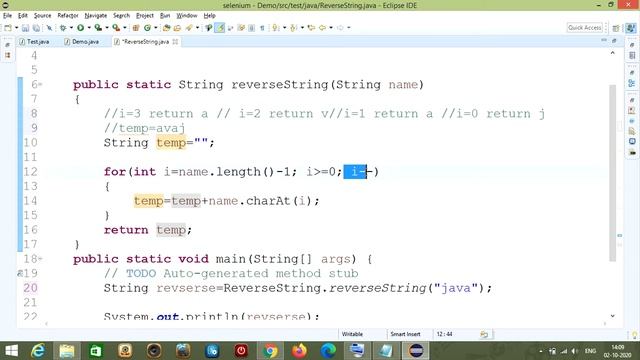Open dropdown arrow next to External Tools
This screenshot has height=360, width=640.
pos(125,28)
